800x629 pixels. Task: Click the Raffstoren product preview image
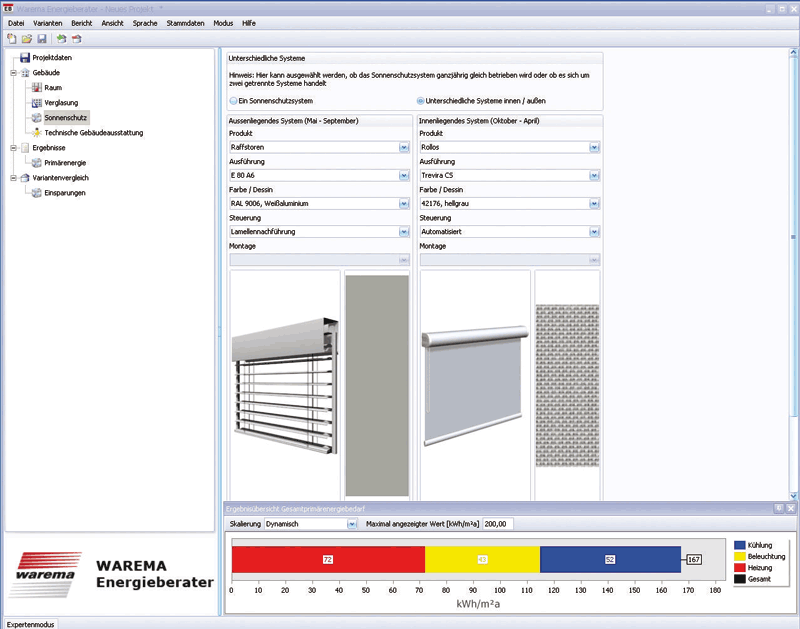(x=285, y=385)
